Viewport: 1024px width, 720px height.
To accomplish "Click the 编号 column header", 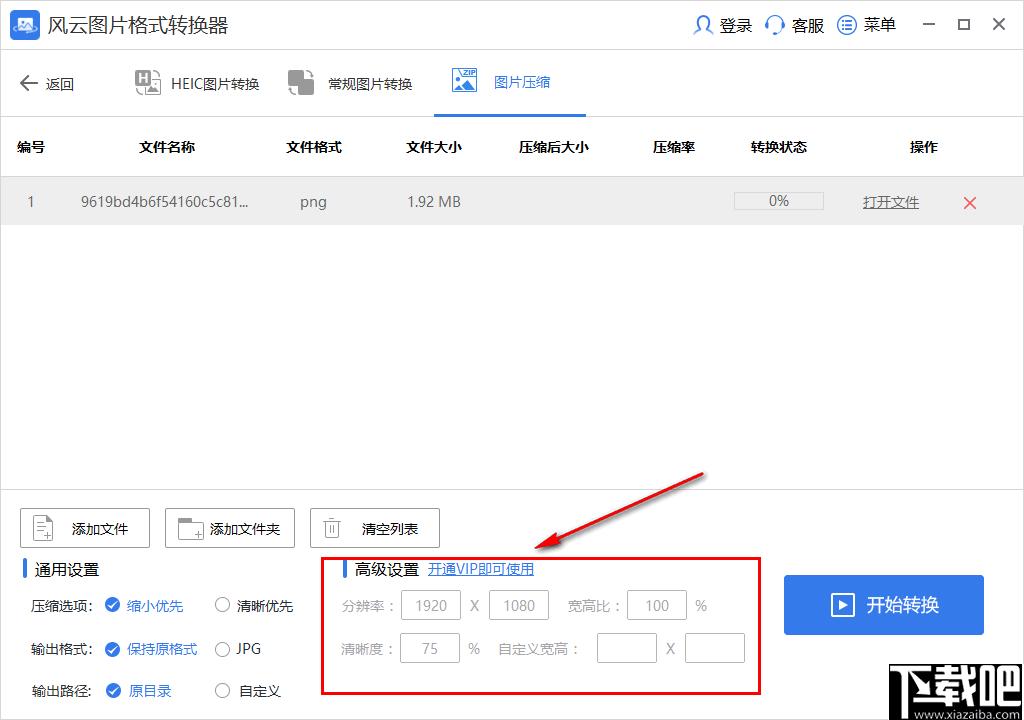I will (31, 148).
